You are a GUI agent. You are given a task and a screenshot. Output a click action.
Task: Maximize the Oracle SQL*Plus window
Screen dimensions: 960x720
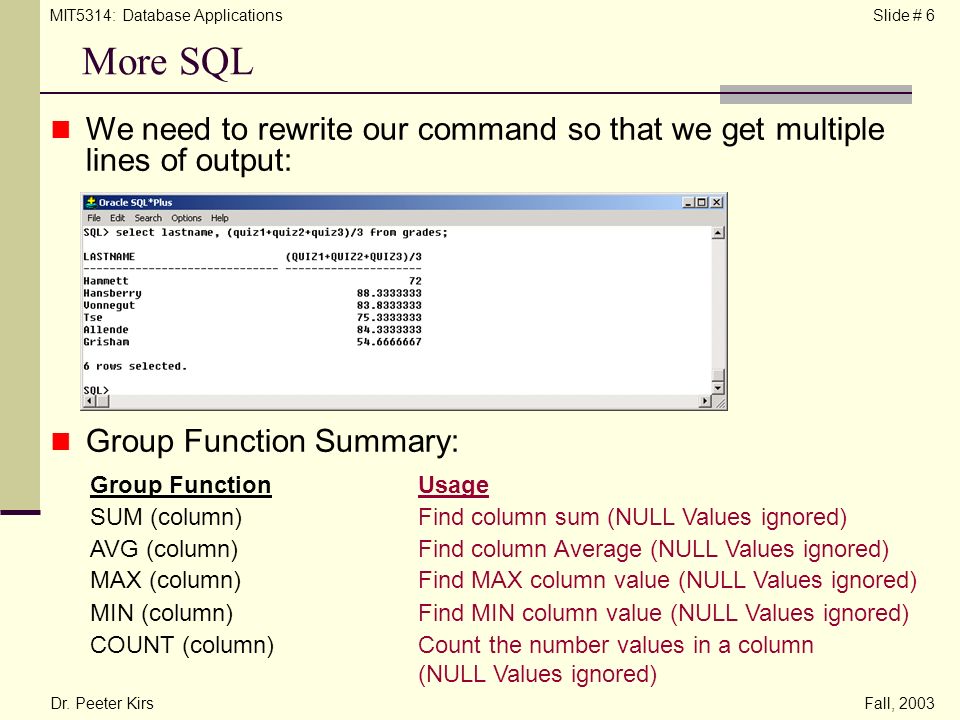(x=701, y=202)
